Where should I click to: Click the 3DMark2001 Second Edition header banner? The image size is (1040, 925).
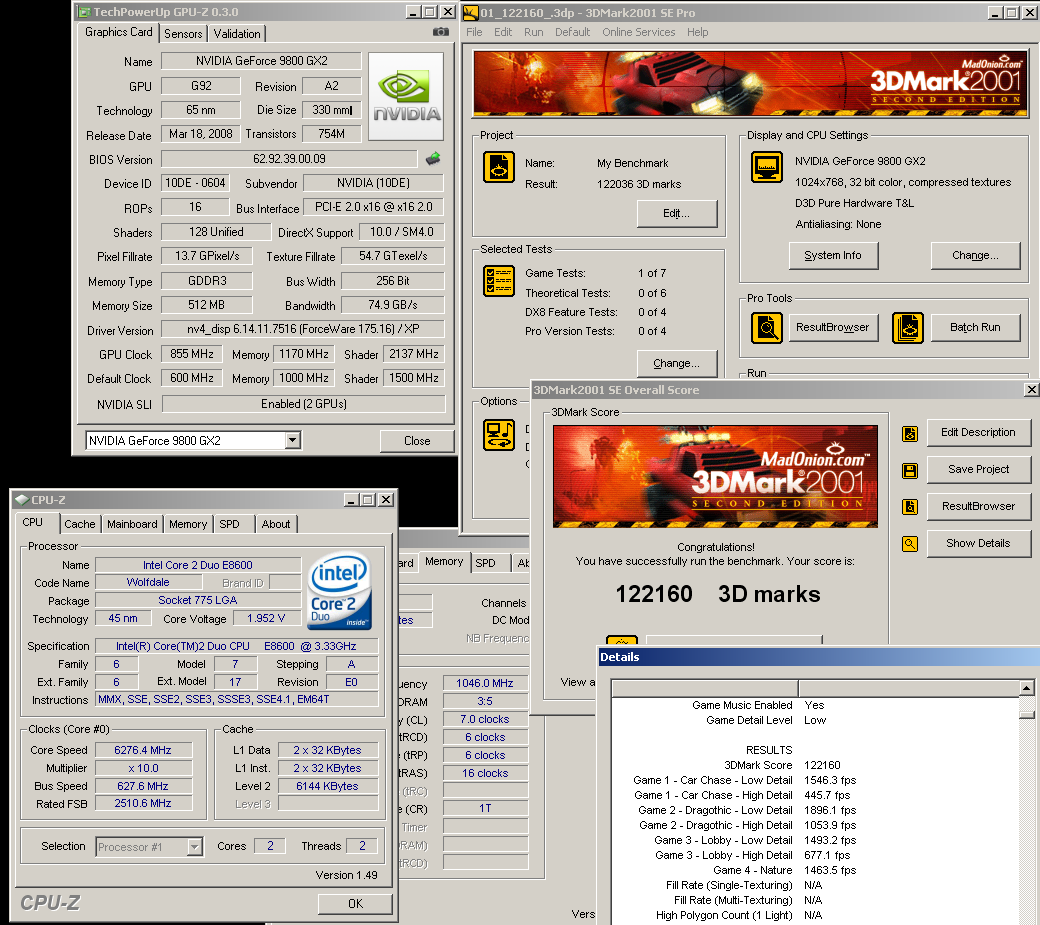(750, 84)
